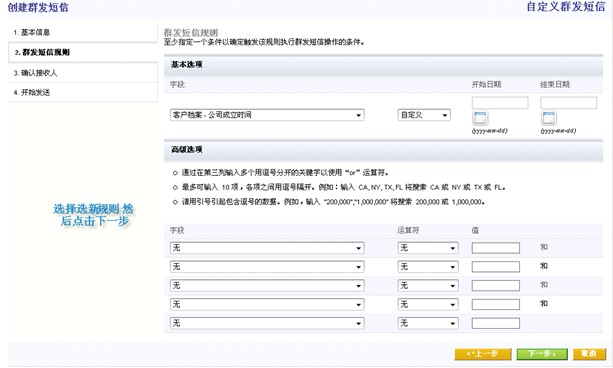Click the 运算符 column label
613x368 pixels.
pyautogui.click(x=408, y=230)
